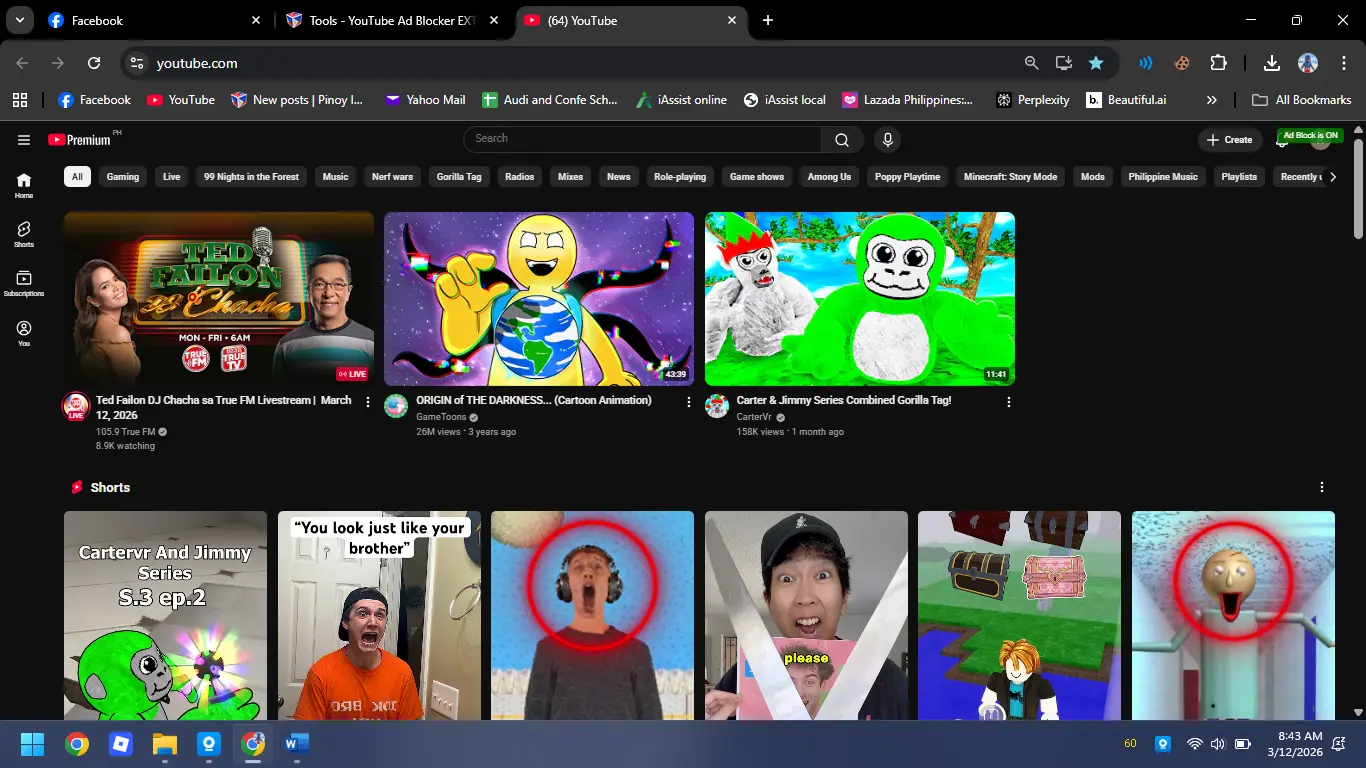View site information for youtube.com
The width and height of the screenshot is (1366, 768).
coord(137,63)
